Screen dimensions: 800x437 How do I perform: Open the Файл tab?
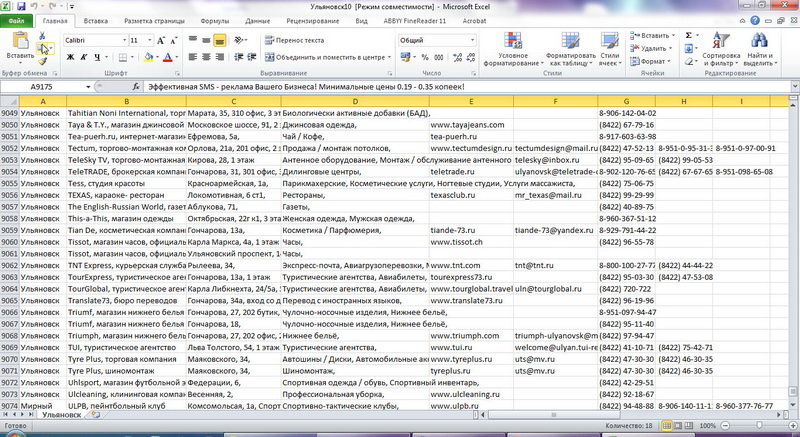[16, 21]
